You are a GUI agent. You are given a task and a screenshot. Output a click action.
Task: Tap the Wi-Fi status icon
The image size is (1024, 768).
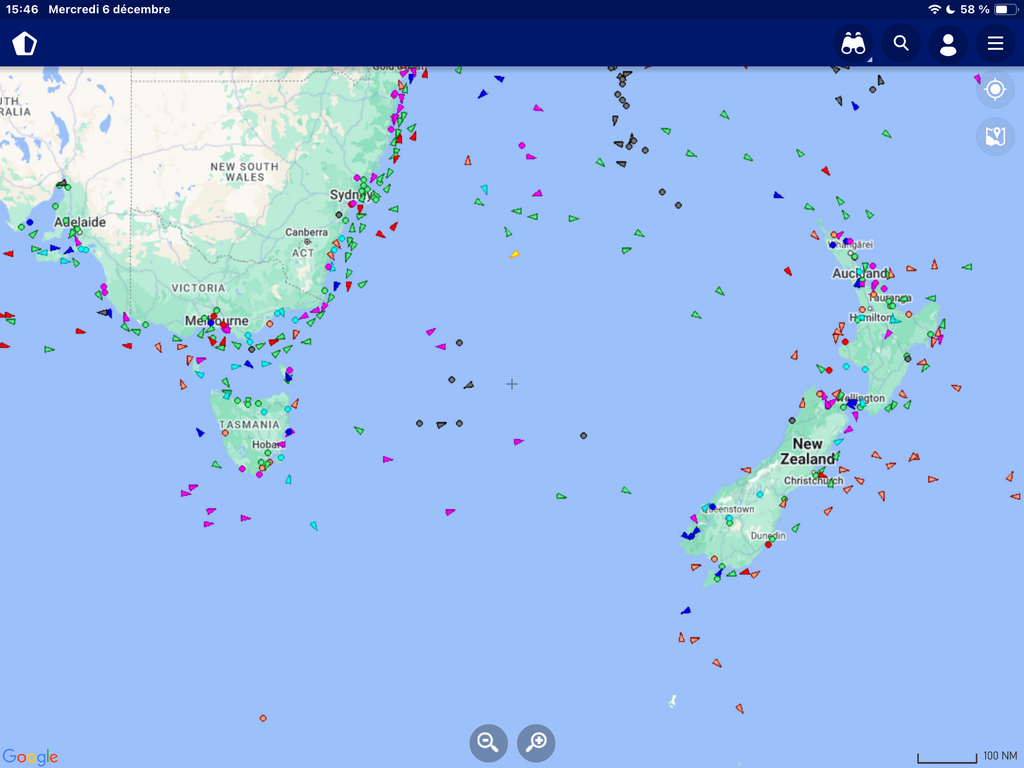(x=935, y=9)
